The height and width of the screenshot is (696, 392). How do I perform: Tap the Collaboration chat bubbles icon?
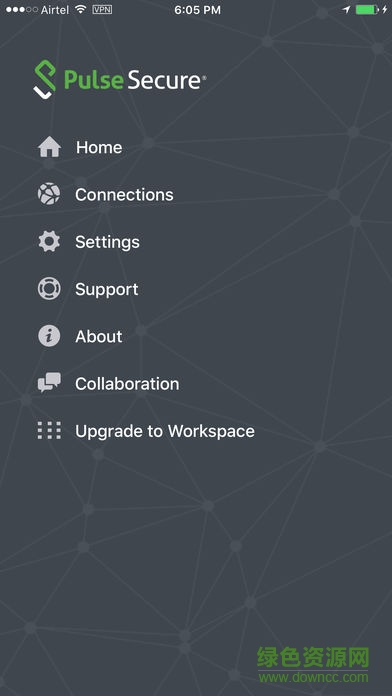(49, 383)
